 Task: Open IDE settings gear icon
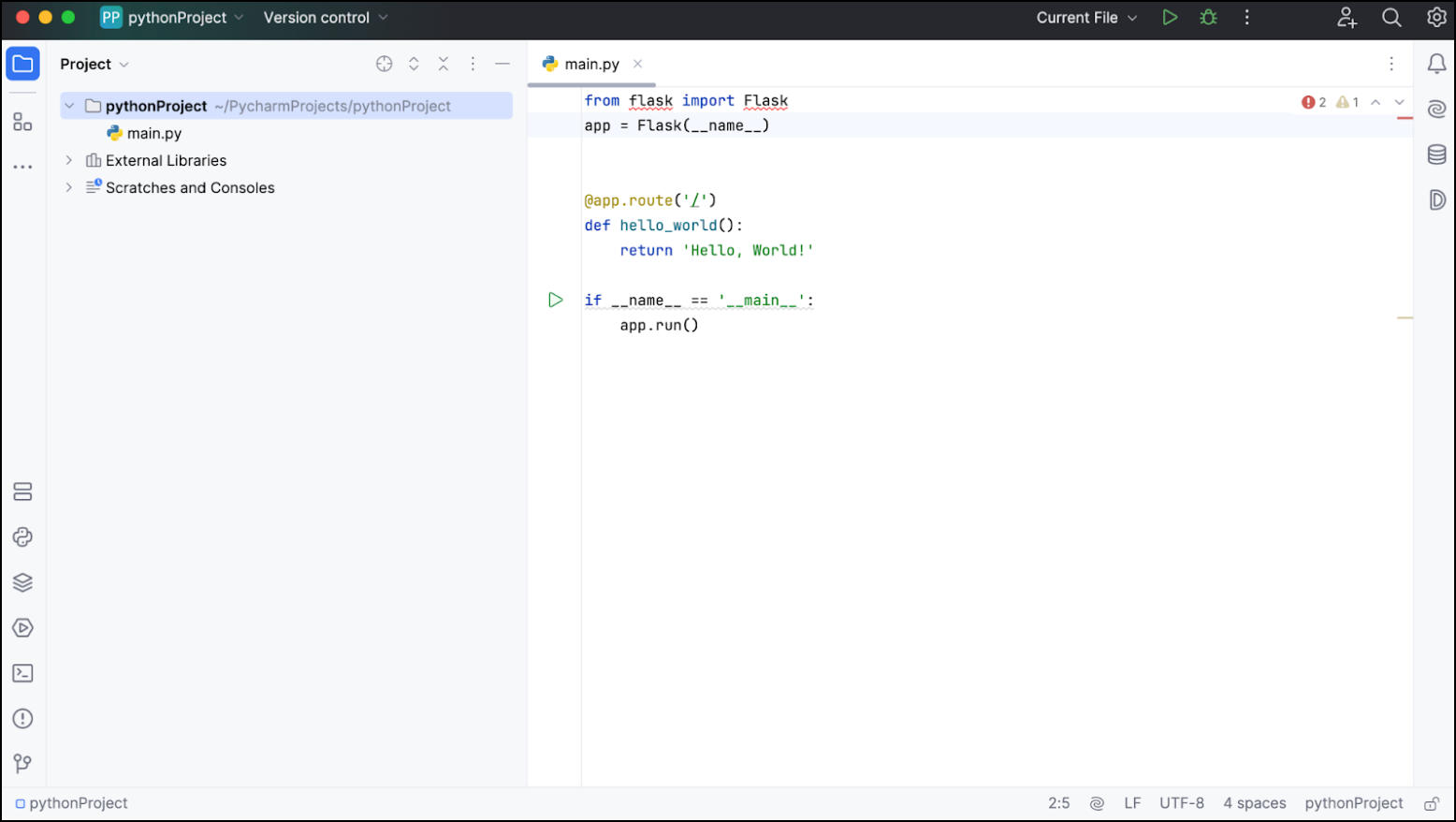coord(1436,17)
